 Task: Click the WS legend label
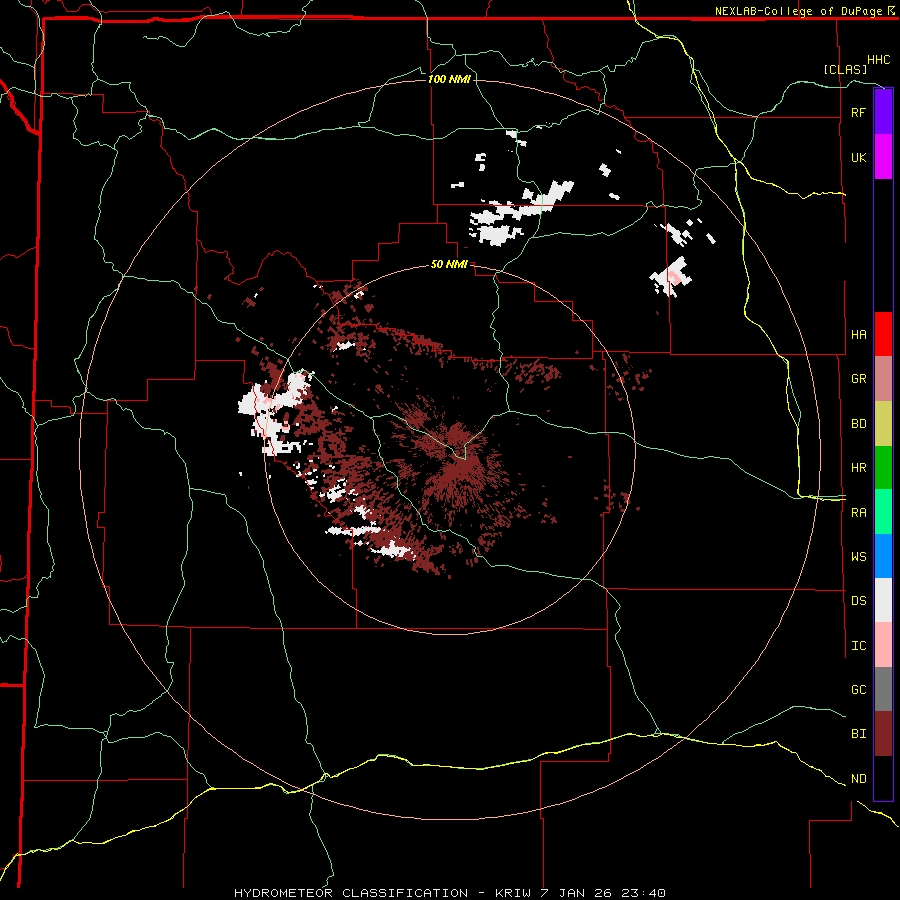click(x=858, y=556)
